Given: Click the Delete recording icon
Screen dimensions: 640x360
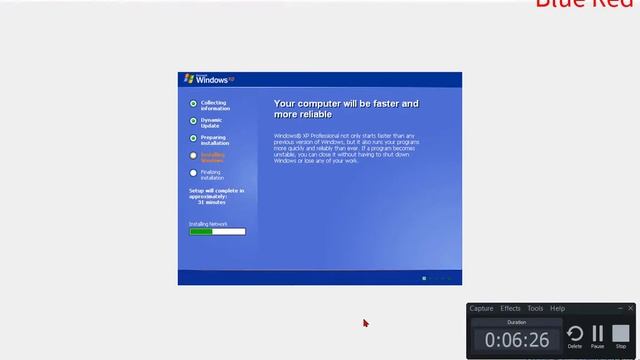Looking at the screenshot, I should 575,337.
